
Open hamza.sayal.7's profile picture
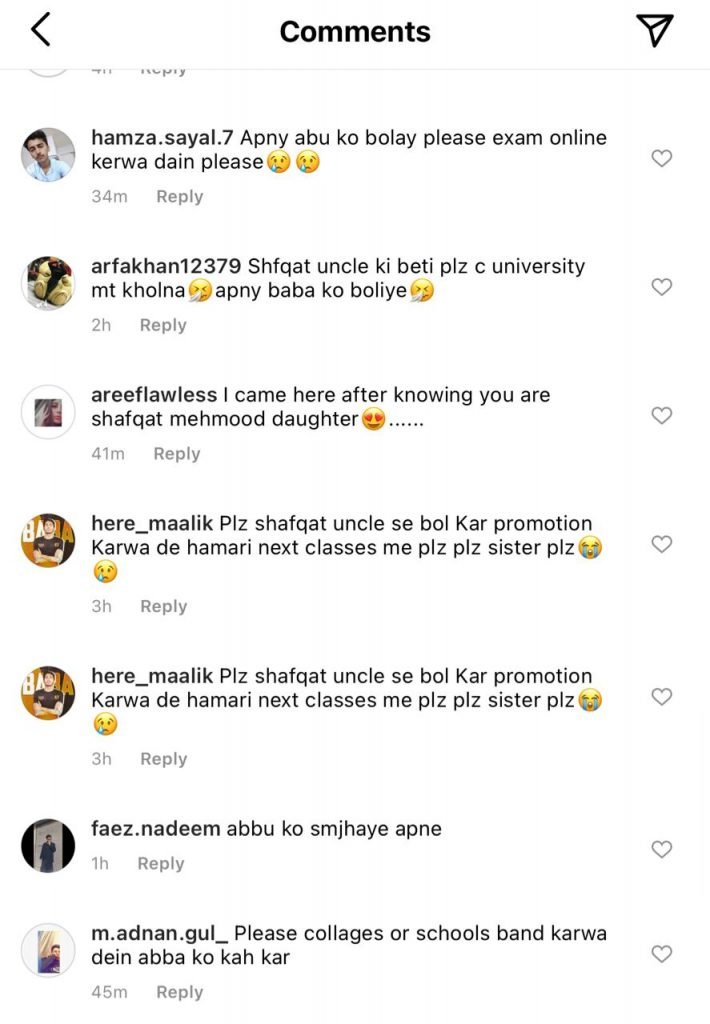pyautogui.click(x=48, y=155)
